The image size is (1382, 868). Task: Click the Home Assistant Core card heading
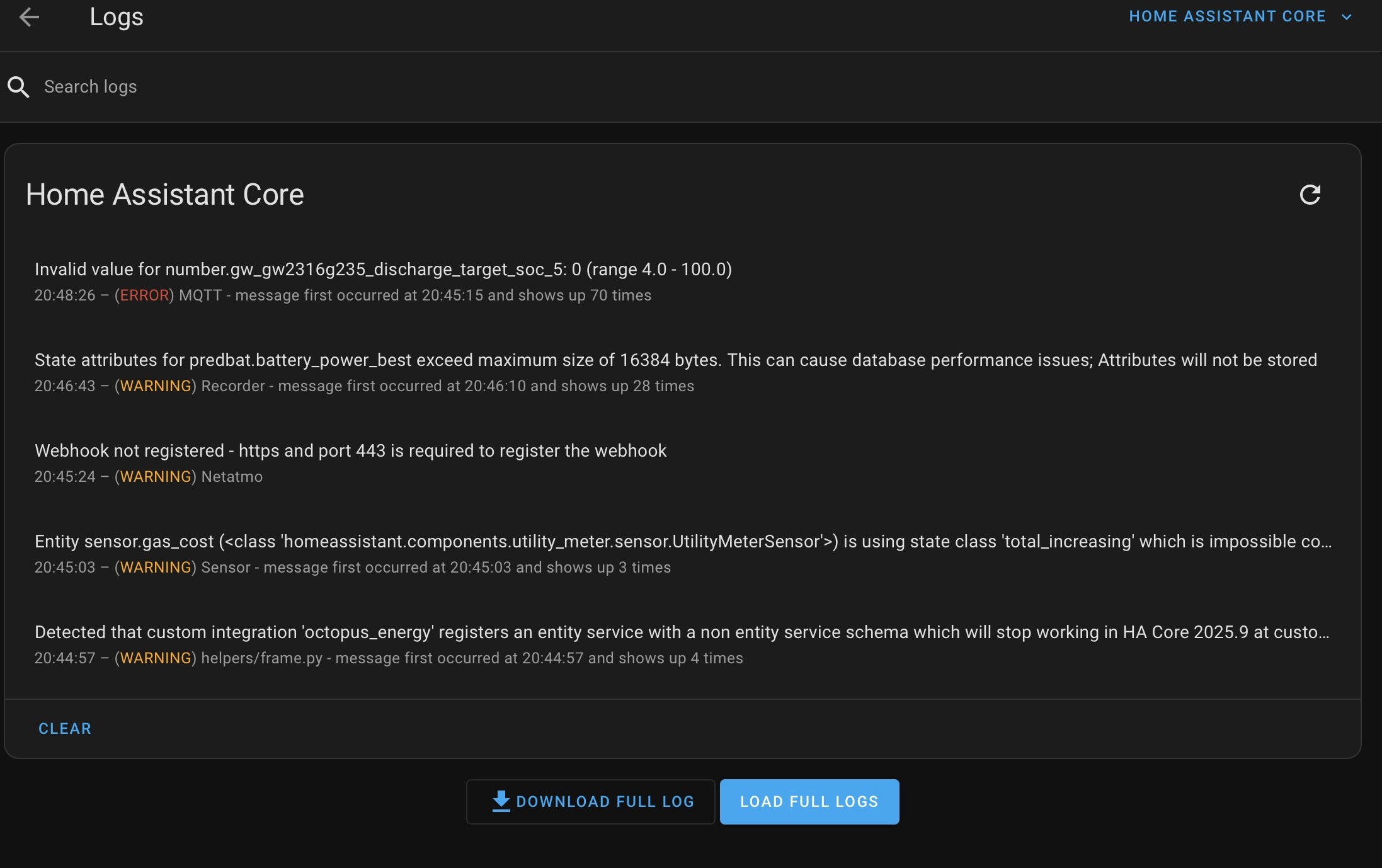tap(165, 195)
